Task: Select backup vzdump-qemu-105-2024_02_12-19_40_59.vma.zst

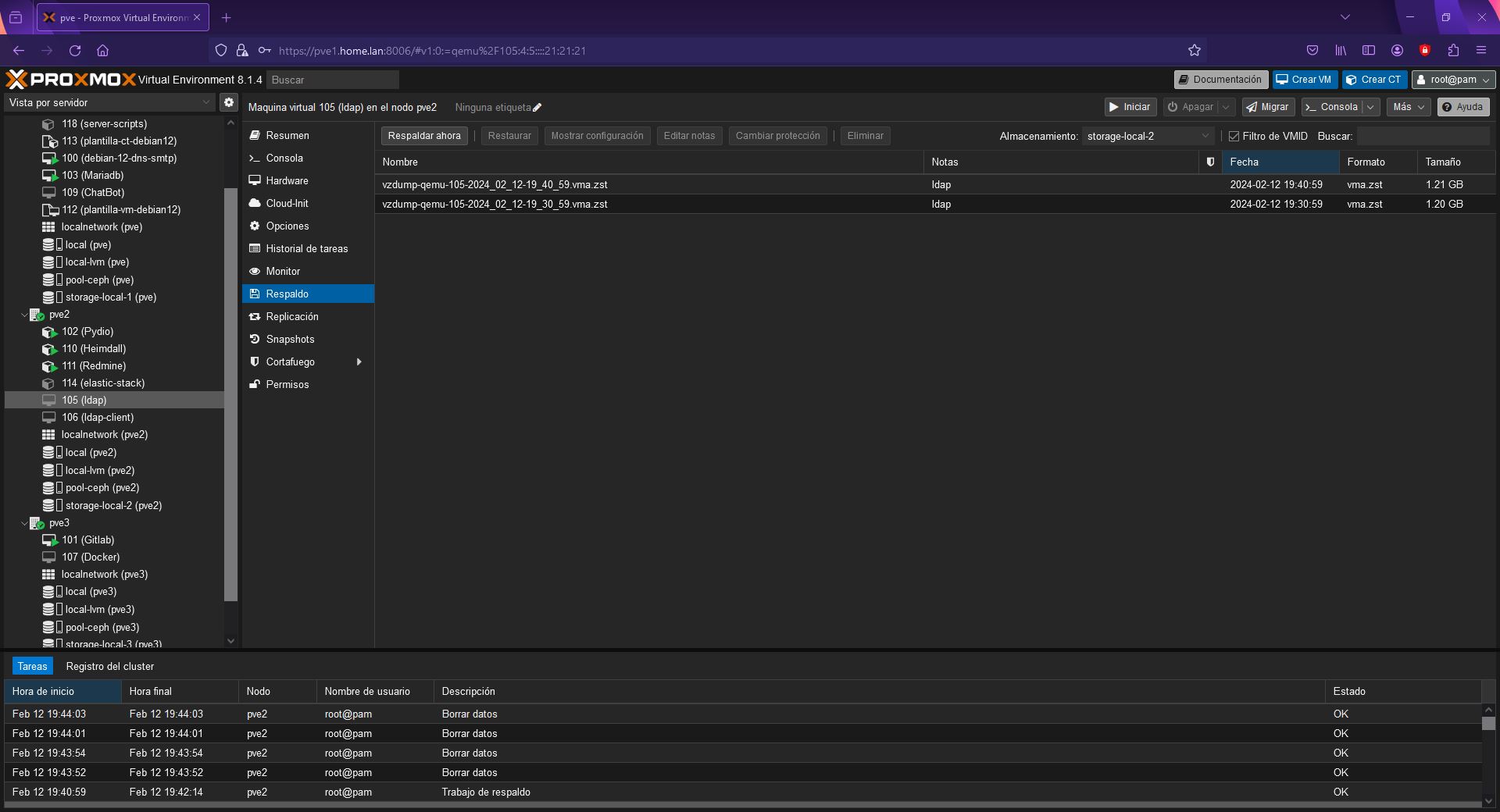Action: tap(935, 184)
